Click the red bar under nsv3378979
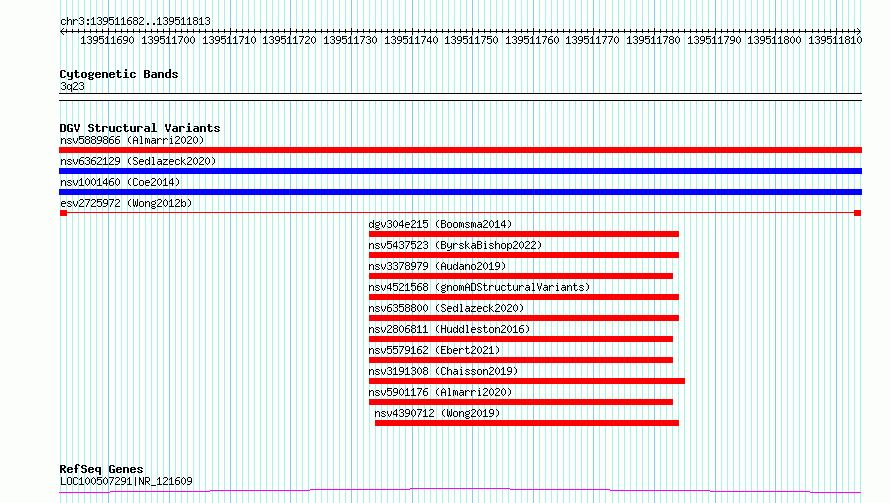Image resolution: width=890 pixels, height=503 pixels. (x=520, y=276)
